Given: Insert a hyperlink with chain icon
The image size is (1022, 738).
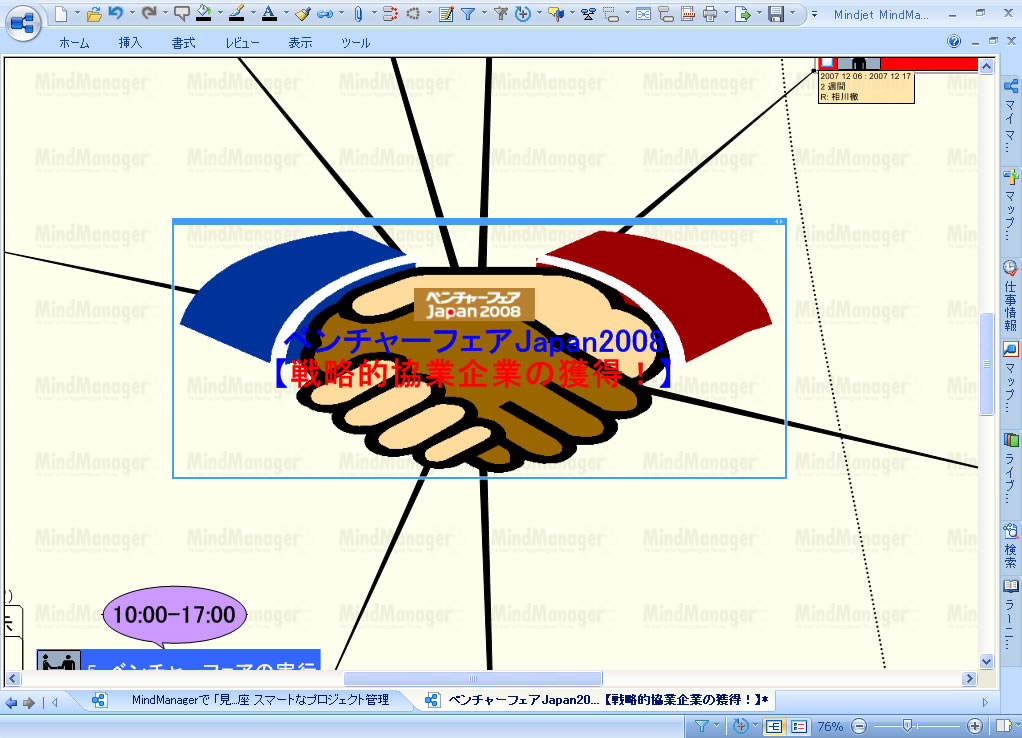Looking at the screenshot, I should [x=325, y=13].
